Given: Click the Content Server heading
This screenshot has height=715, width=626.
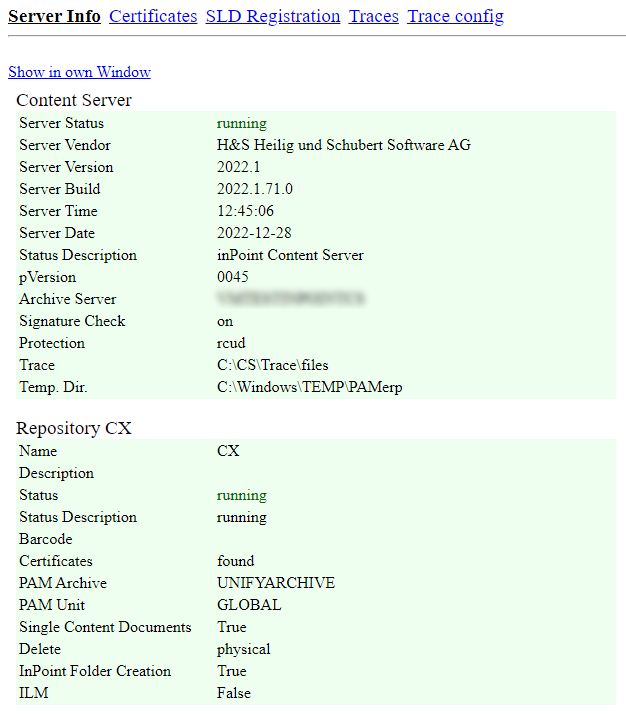Looking at the screenshot, I should tap(74, 100).
